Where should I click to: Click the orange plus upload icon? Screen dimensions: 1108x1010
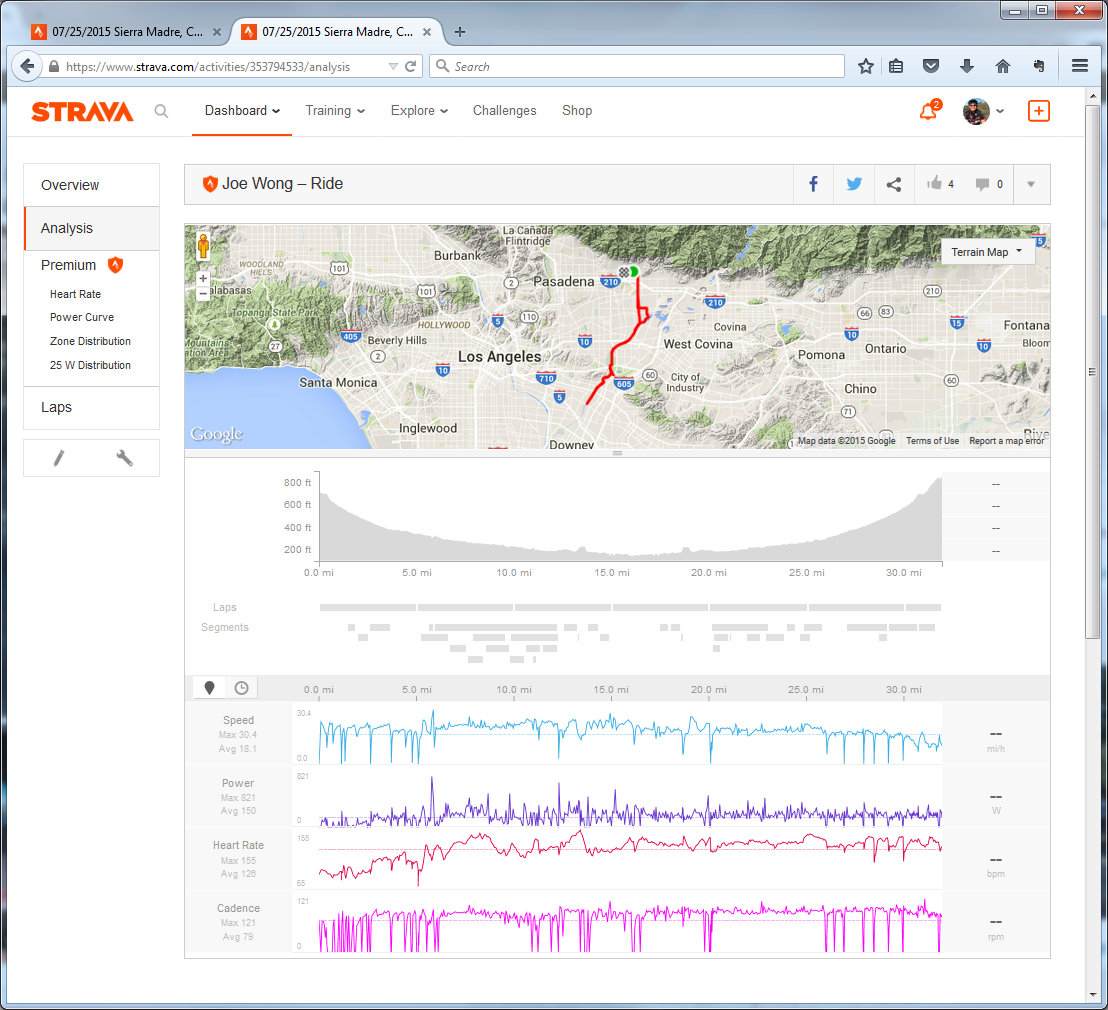click(x=1038, y=111)
